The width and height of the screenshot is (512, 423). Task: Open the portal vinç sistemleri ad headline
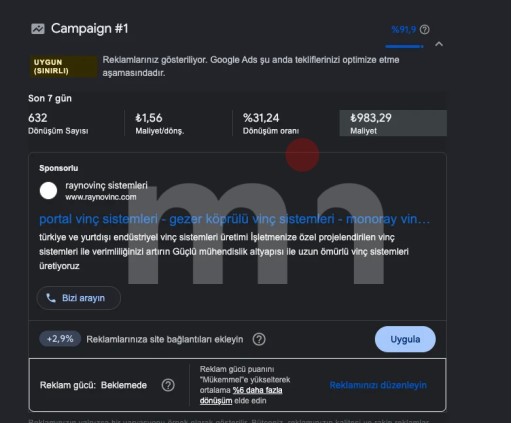pyautogui.click(x=234, y=219)
